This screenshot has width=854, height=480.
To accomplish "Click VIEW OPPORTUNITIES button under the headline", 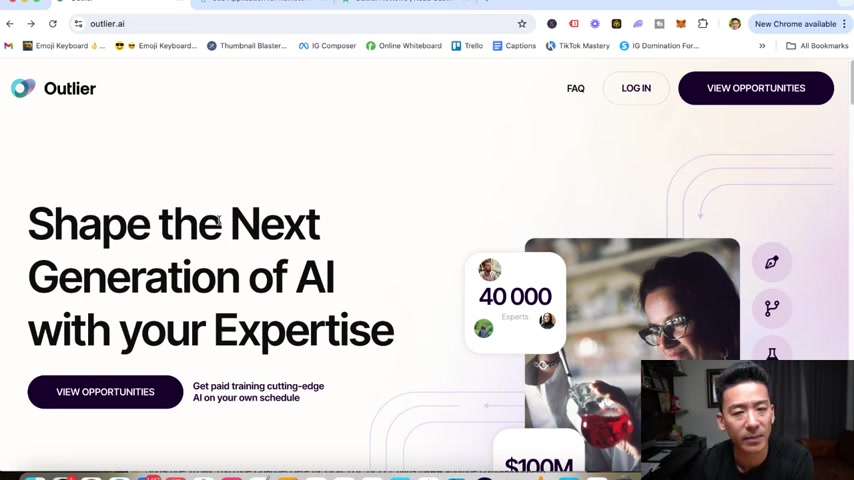I will pyautogui.click(x=105, y=392).
